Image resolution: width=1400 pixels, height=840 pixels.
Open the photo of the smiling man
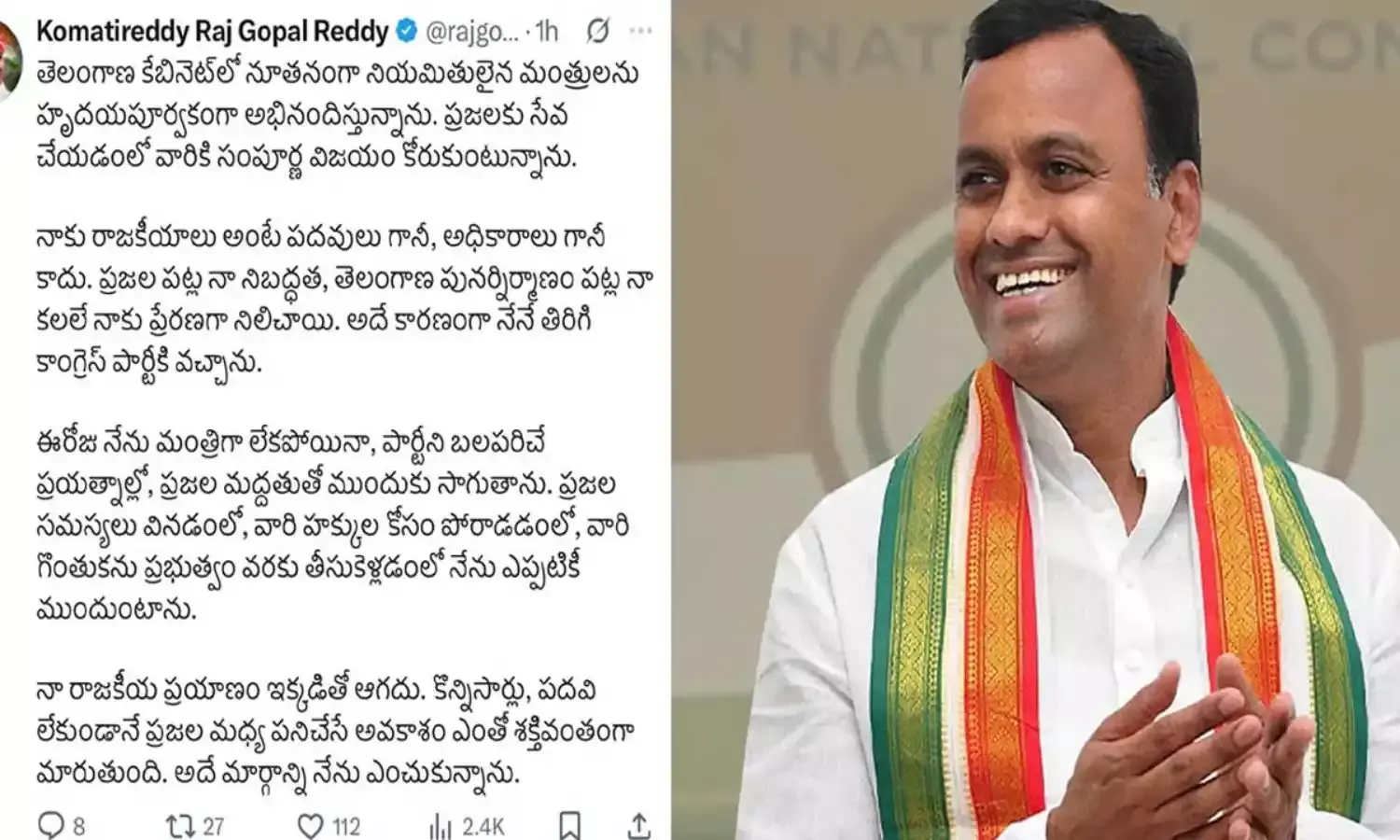click(1036, 420)
